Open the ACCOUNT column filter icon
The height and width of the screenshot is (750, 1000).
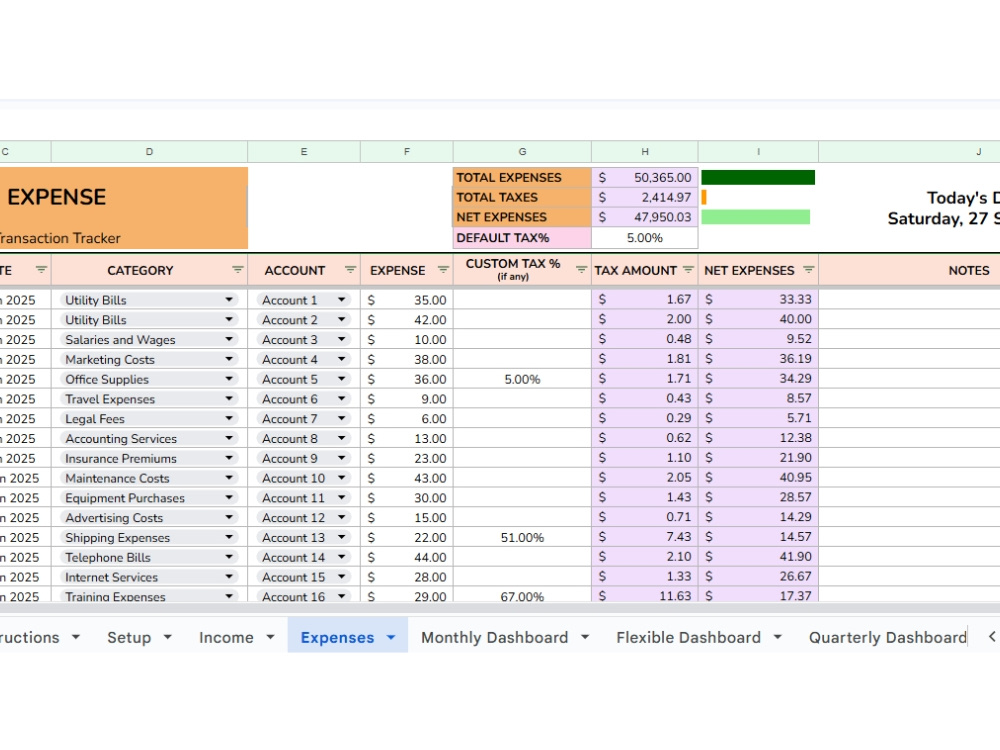click(350, 270)
